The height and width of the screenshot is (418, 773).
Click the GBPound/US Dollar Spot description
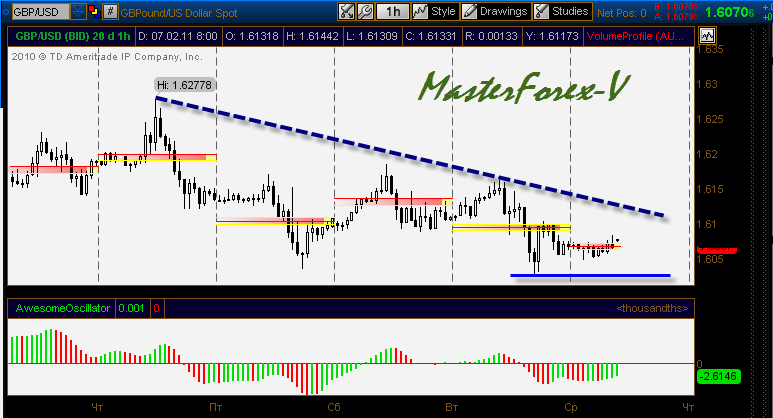click(x=179, y=13)
